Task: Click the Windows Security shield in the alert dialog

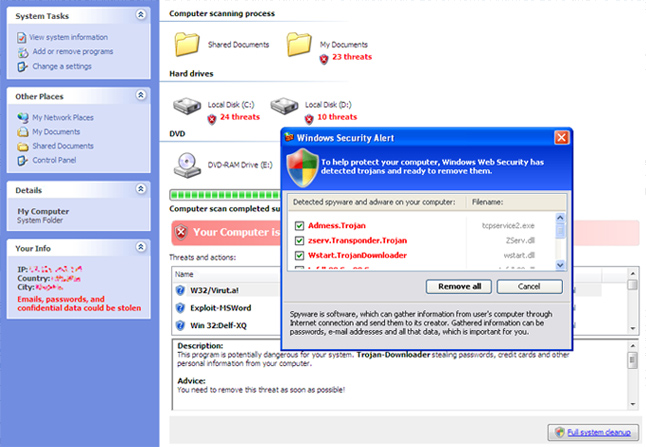Action: coord(303,168)
